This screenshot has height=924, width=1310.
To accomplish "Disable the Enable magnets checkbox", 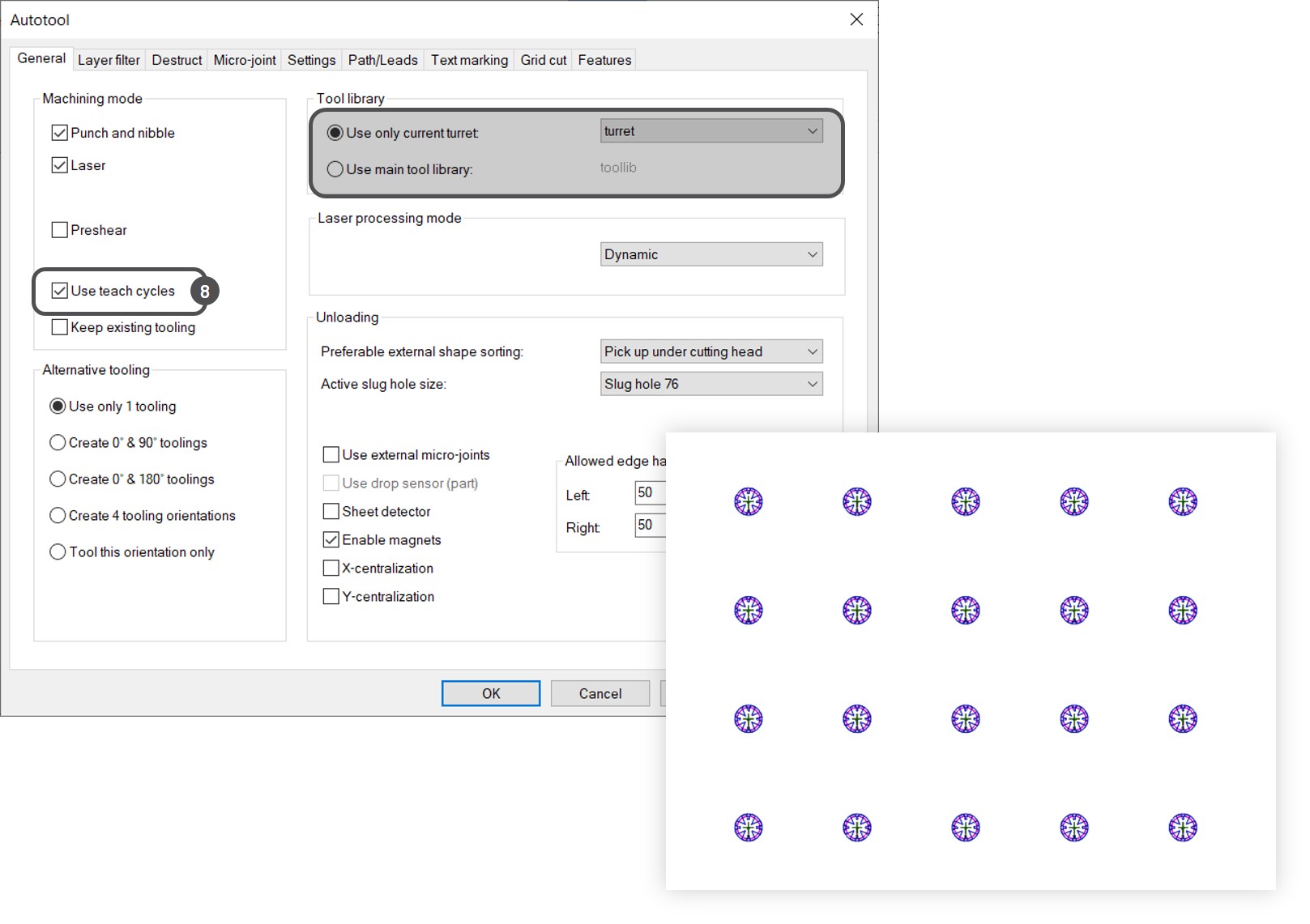I will pyautogui.click(x=331, y=540).
